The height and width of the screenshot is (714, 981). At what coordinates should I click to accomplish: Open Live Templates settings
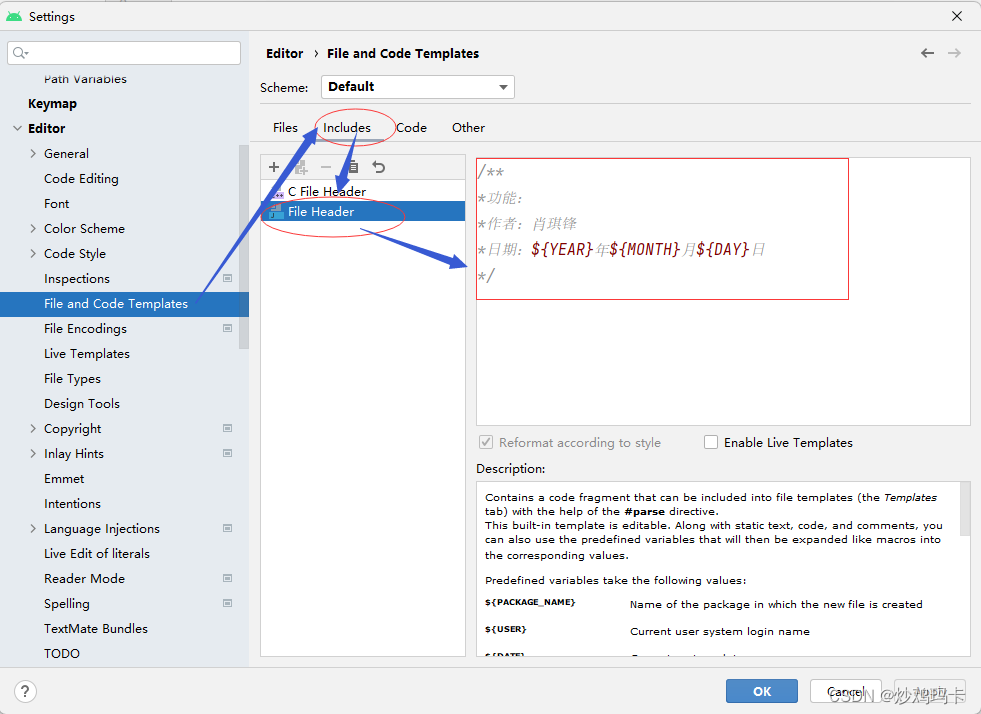coord(87,354)
